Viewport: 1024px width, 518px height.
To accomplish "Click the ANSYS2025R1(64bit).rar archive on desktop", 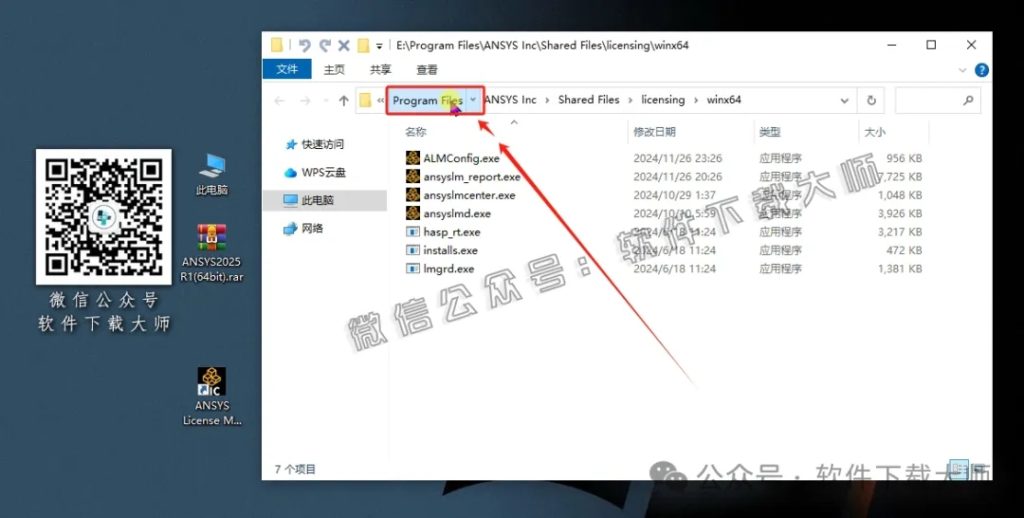I will pos(211,240).
